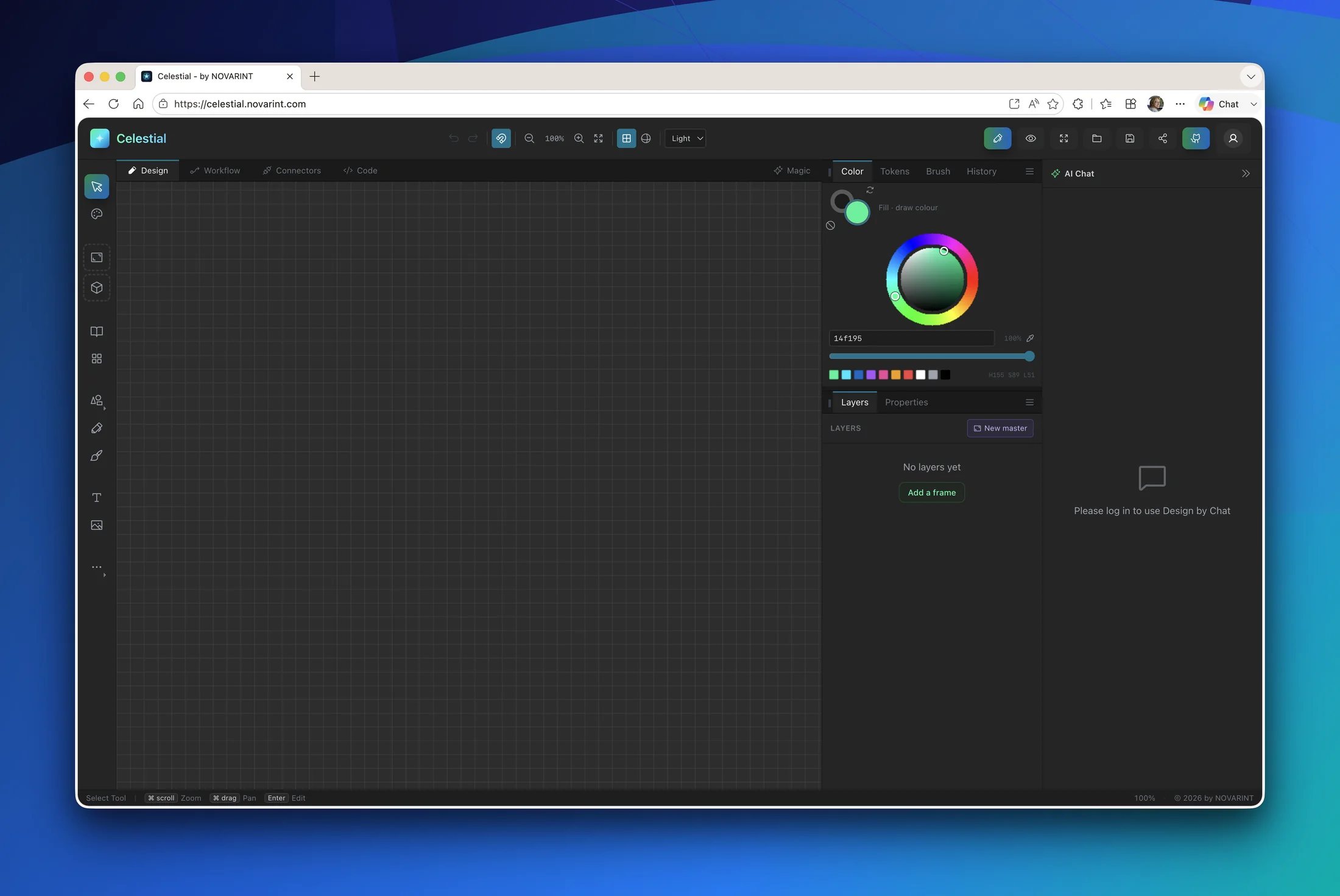
Task: Open the user account icon
Action: click(x=1233, y=138)
